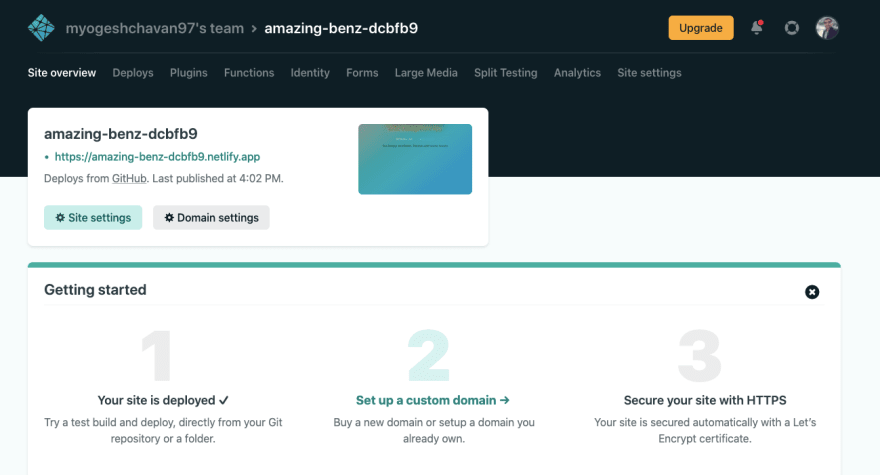Screen dimensions: 880x475
Task: Open the Large Media tab
Action: 426,73
